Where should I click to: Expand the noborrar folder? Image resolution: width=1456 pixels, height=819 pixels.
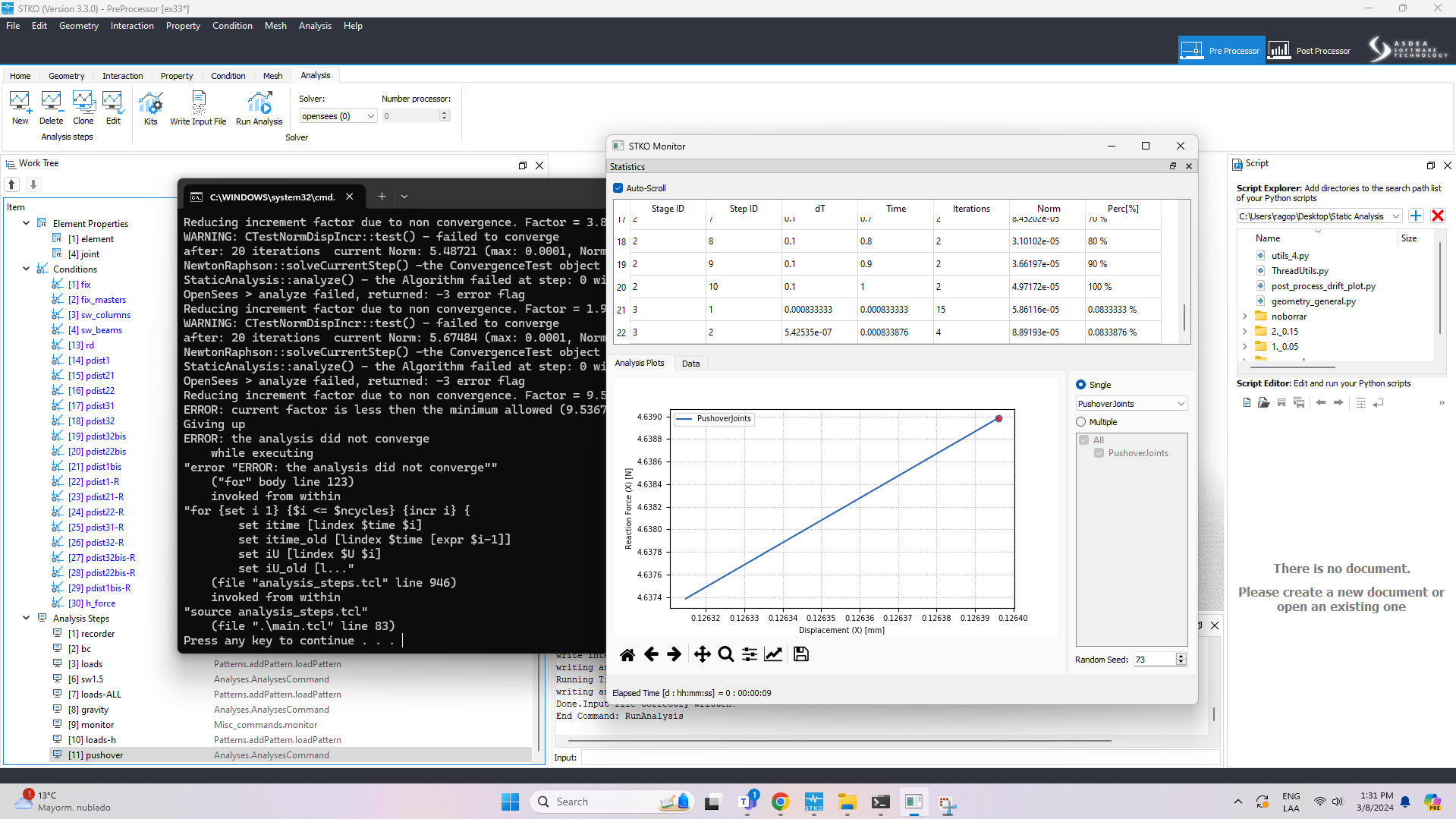[1244, 317]
